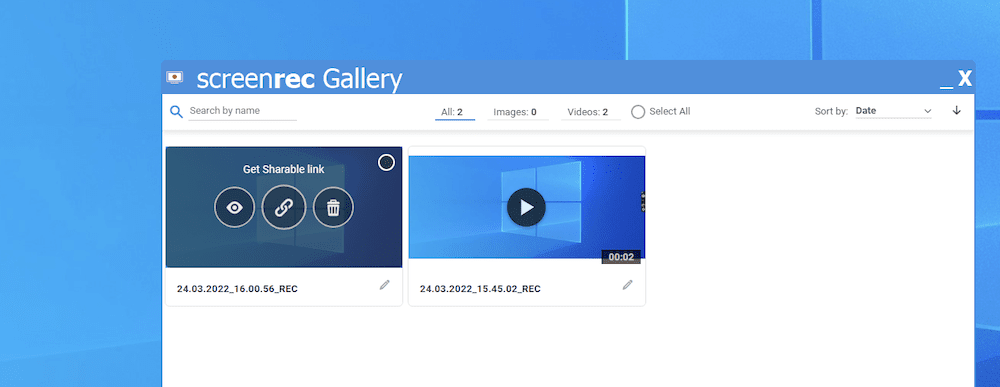Click file name 24.03.2022_16.00.56_REC
The width and height of the screenshot is (1000, 387).
click(x=237, y=289)
